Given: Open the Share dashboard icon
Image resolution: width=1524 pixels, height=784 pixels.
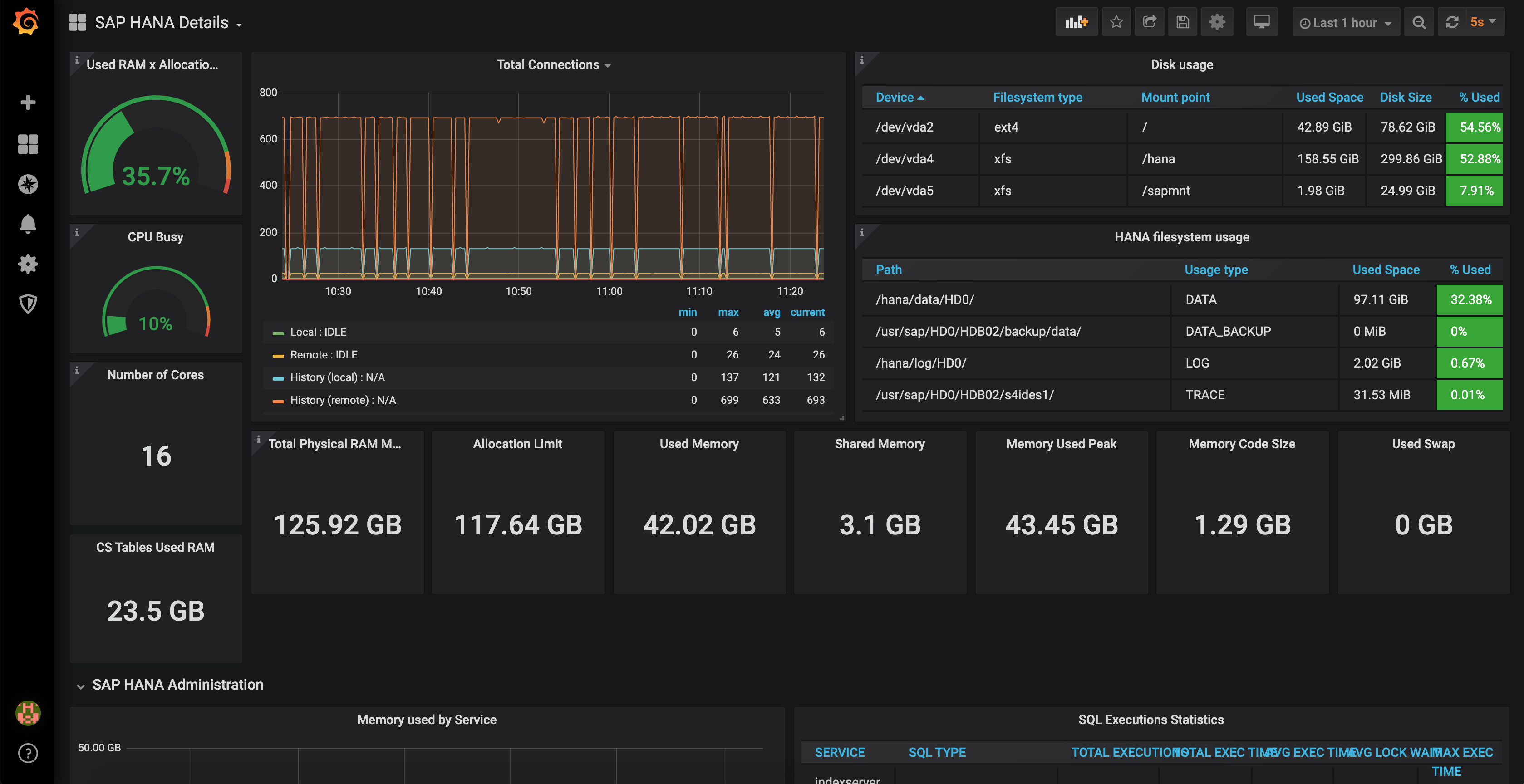Looking at the screenshot, I should click(x=1149, y=23).
